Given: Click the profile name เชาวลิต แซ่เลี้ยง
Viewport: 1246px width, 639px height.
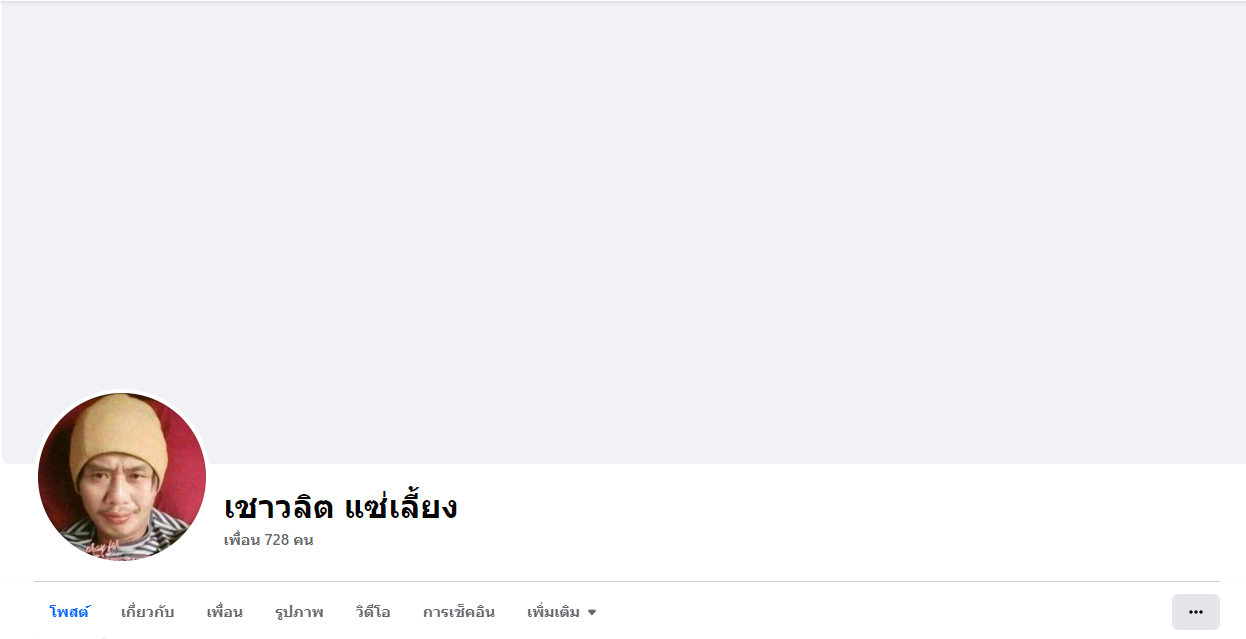Looking at the screenshot, I should [x=340, y=507].
